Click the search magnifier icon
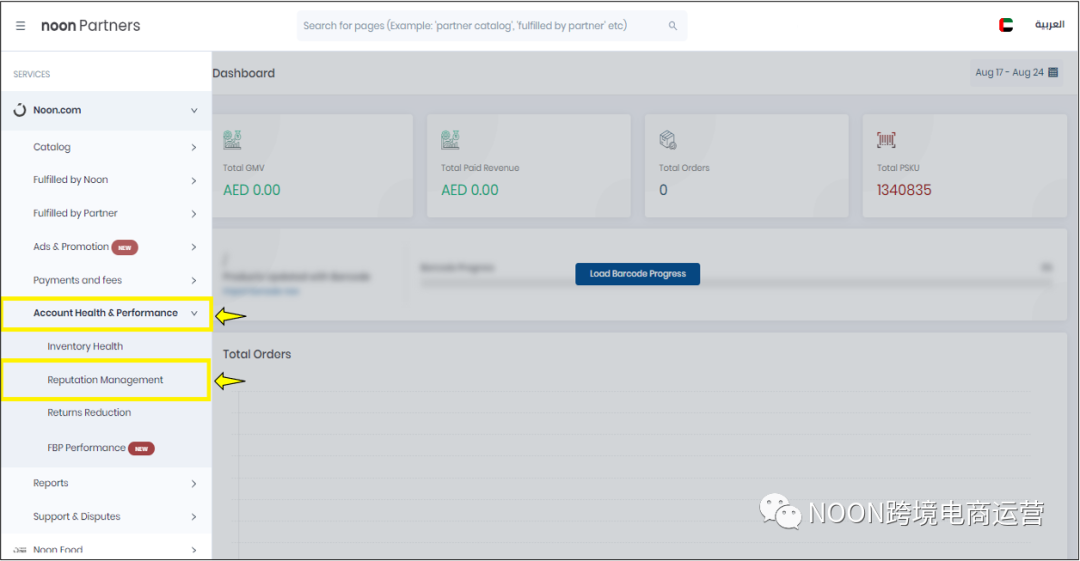Viewport: 1080px width, 561px height. tap(672, 26)
